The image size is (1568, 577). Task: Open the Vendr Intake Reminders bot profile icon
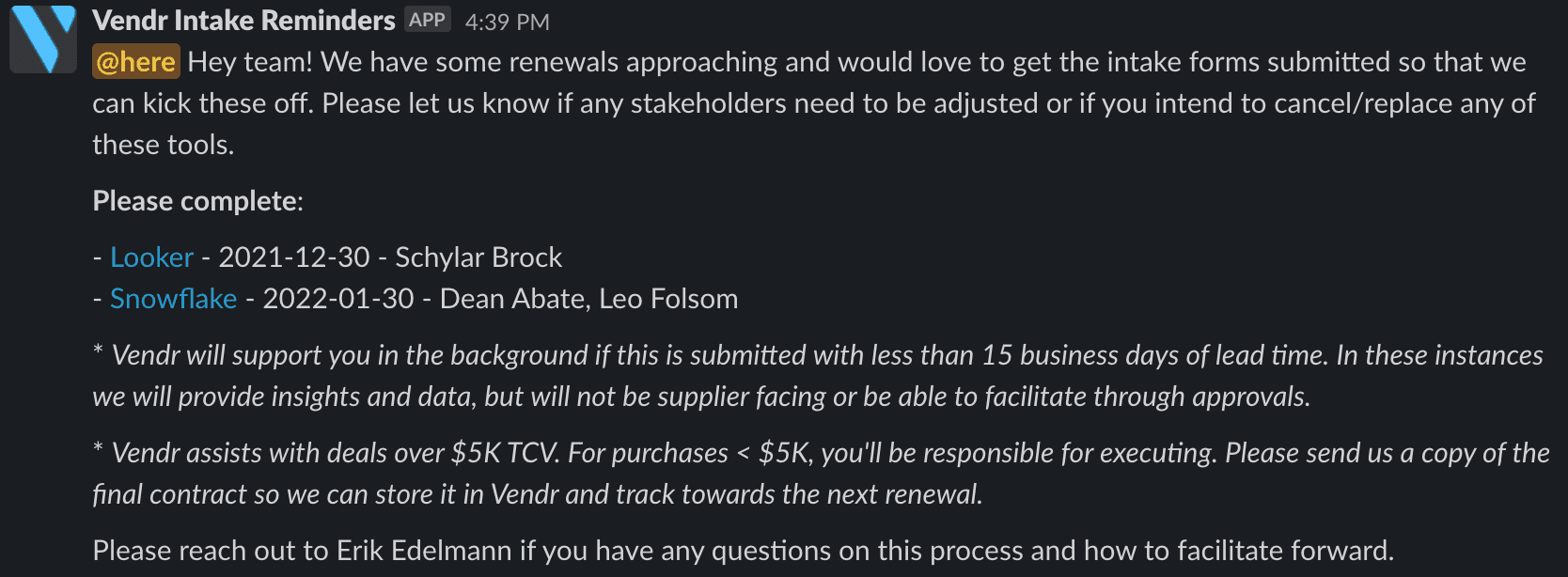42,38
